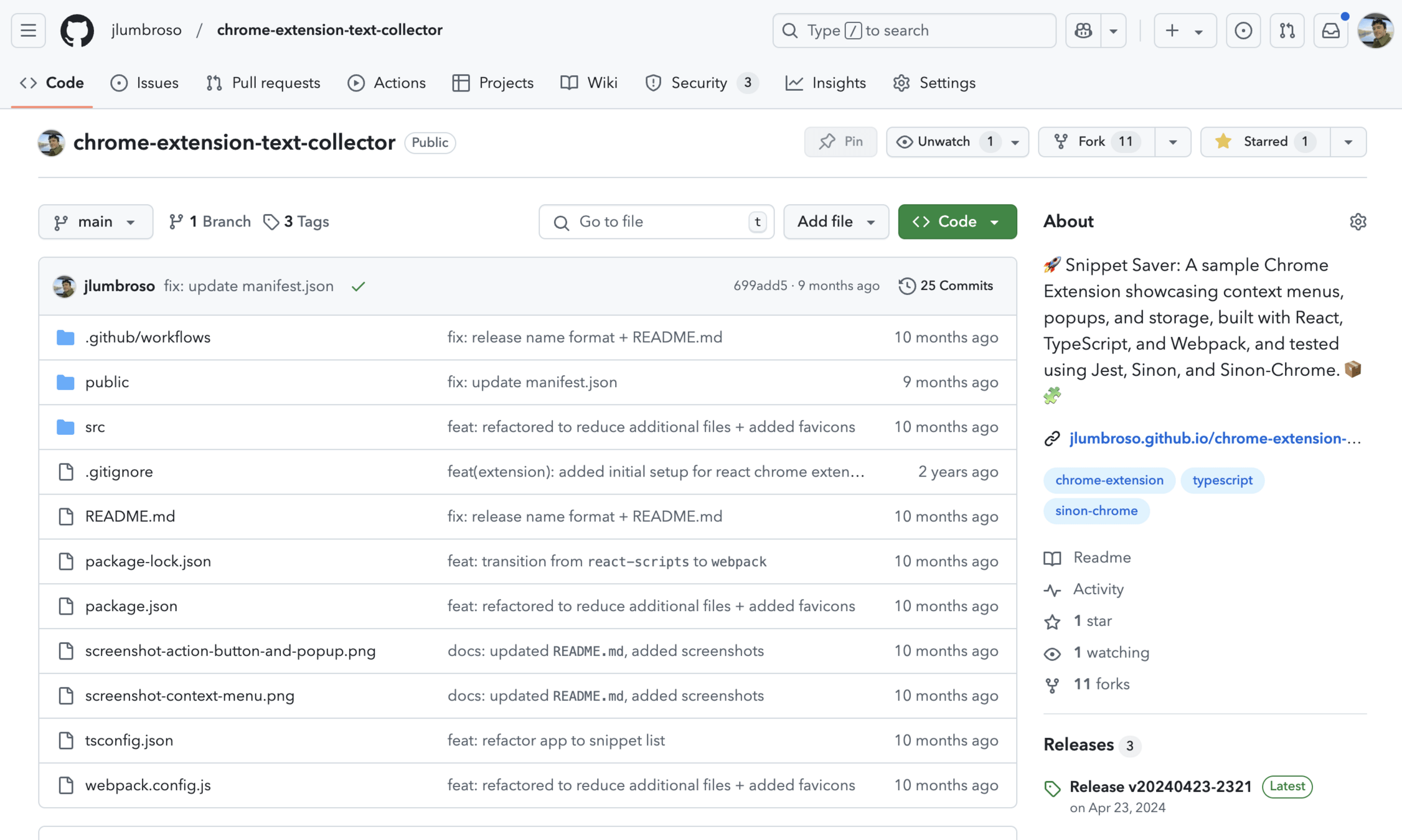Open jlumbroso commit author link
The height and width of the screenshot is (840, 1402).
tap(120, 286)
